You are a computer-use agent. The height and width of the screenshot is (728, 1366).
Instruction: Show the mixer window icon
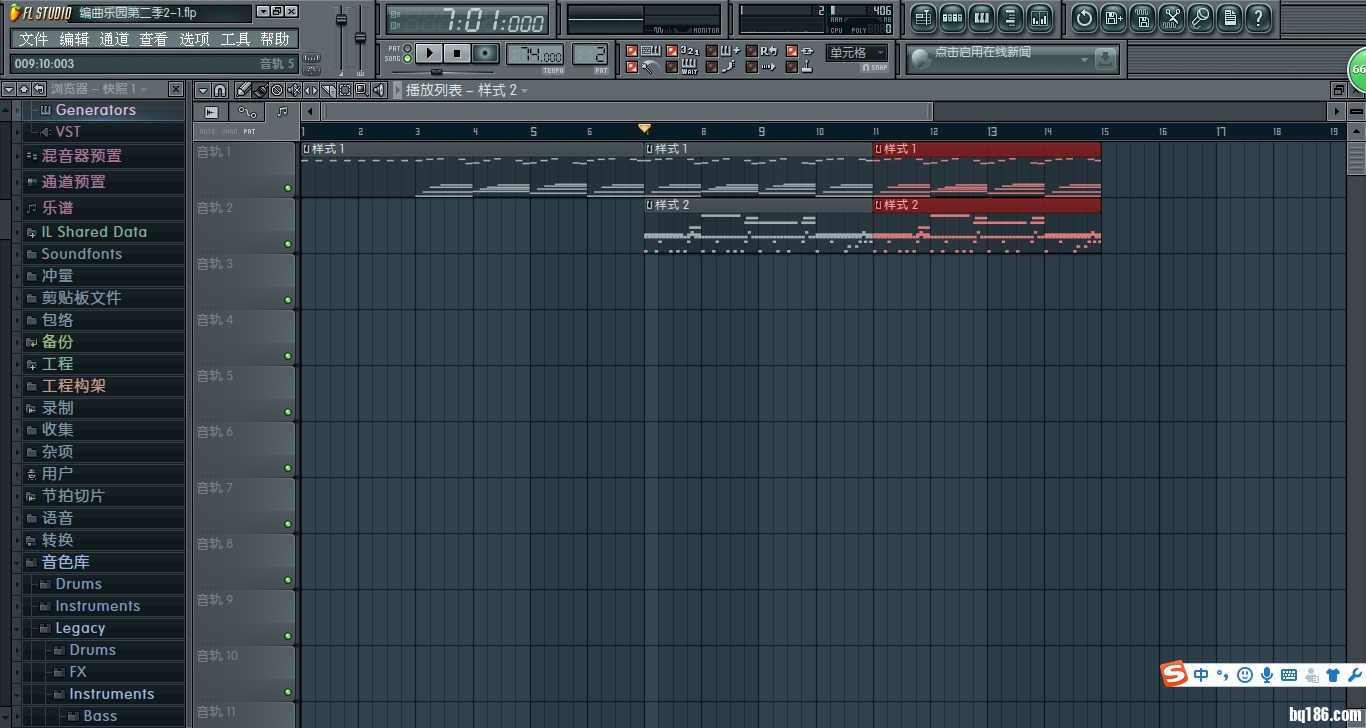click(1039, 18)
